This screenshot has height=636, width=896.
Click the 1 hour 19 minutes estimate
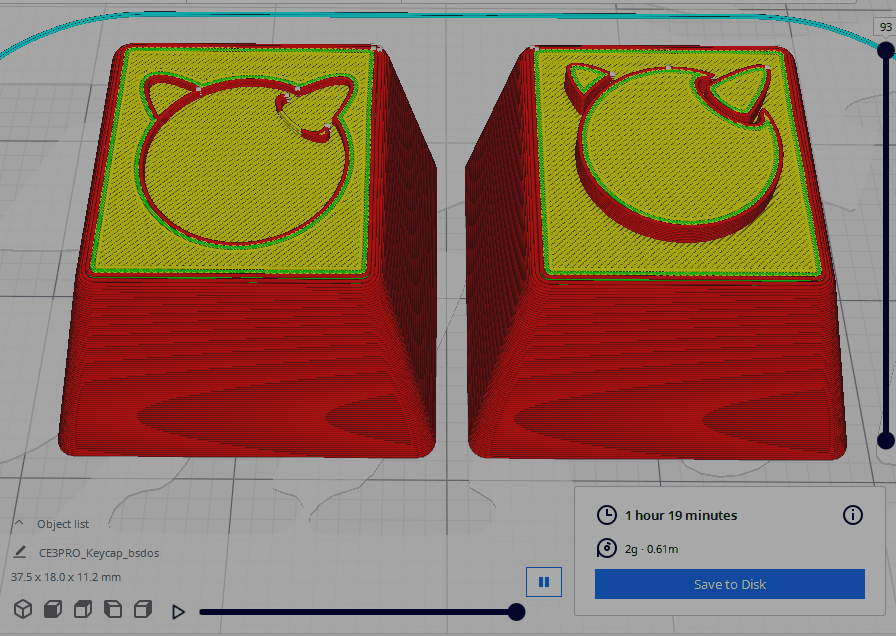coord(681,515)
